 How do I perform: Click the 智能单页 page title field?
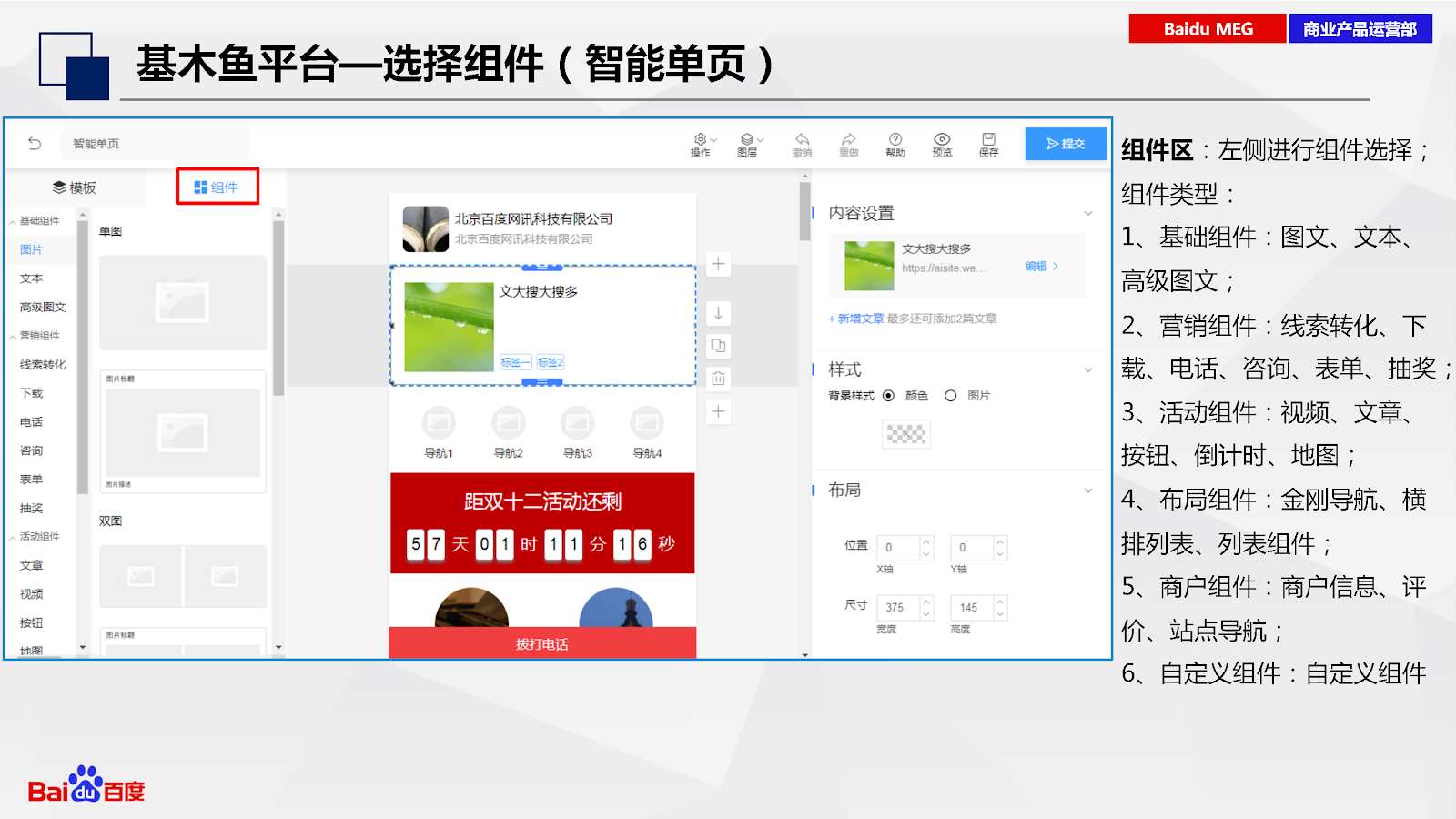coord(155,144)
